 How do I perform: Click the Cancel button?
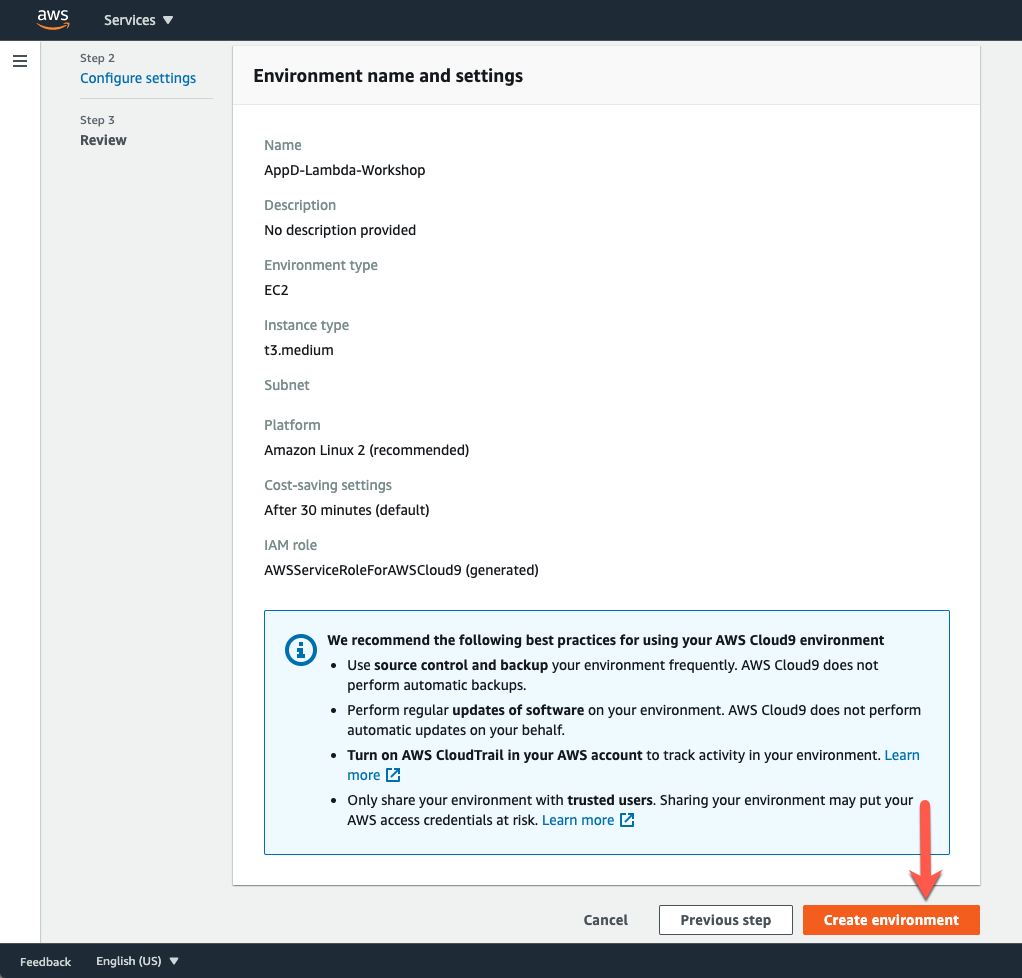(x=606, y=920)
